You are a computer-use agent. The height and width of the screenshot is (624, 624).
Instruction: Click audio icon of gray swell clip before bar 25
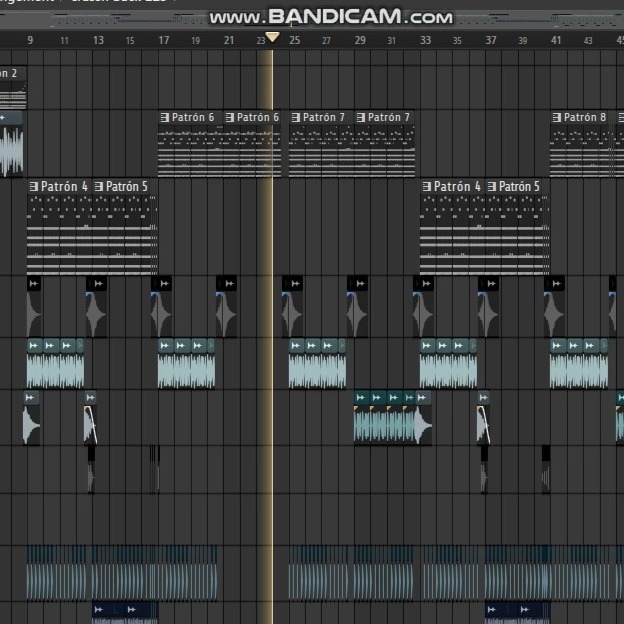295,284
